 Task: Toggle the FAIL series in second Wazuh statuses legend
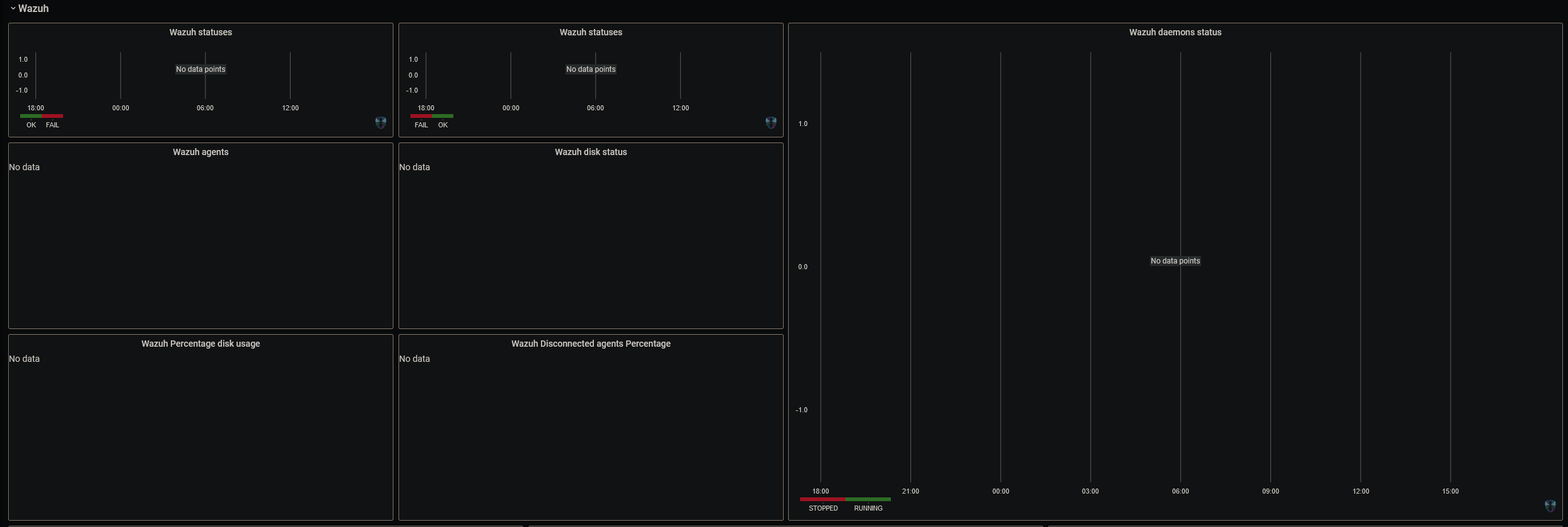point(421,125)
